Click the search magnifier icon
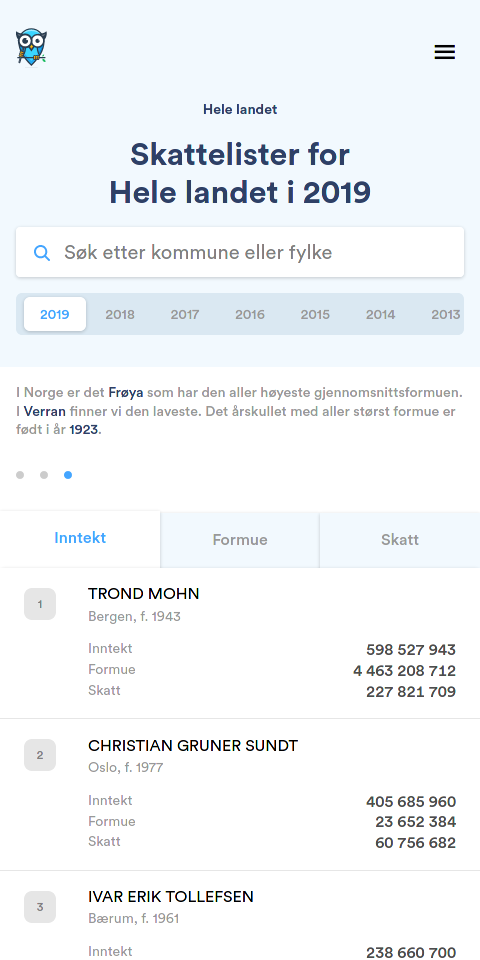The width and height of the screenshot is (480, 960). pyautogui.click(x=42, y=252)
